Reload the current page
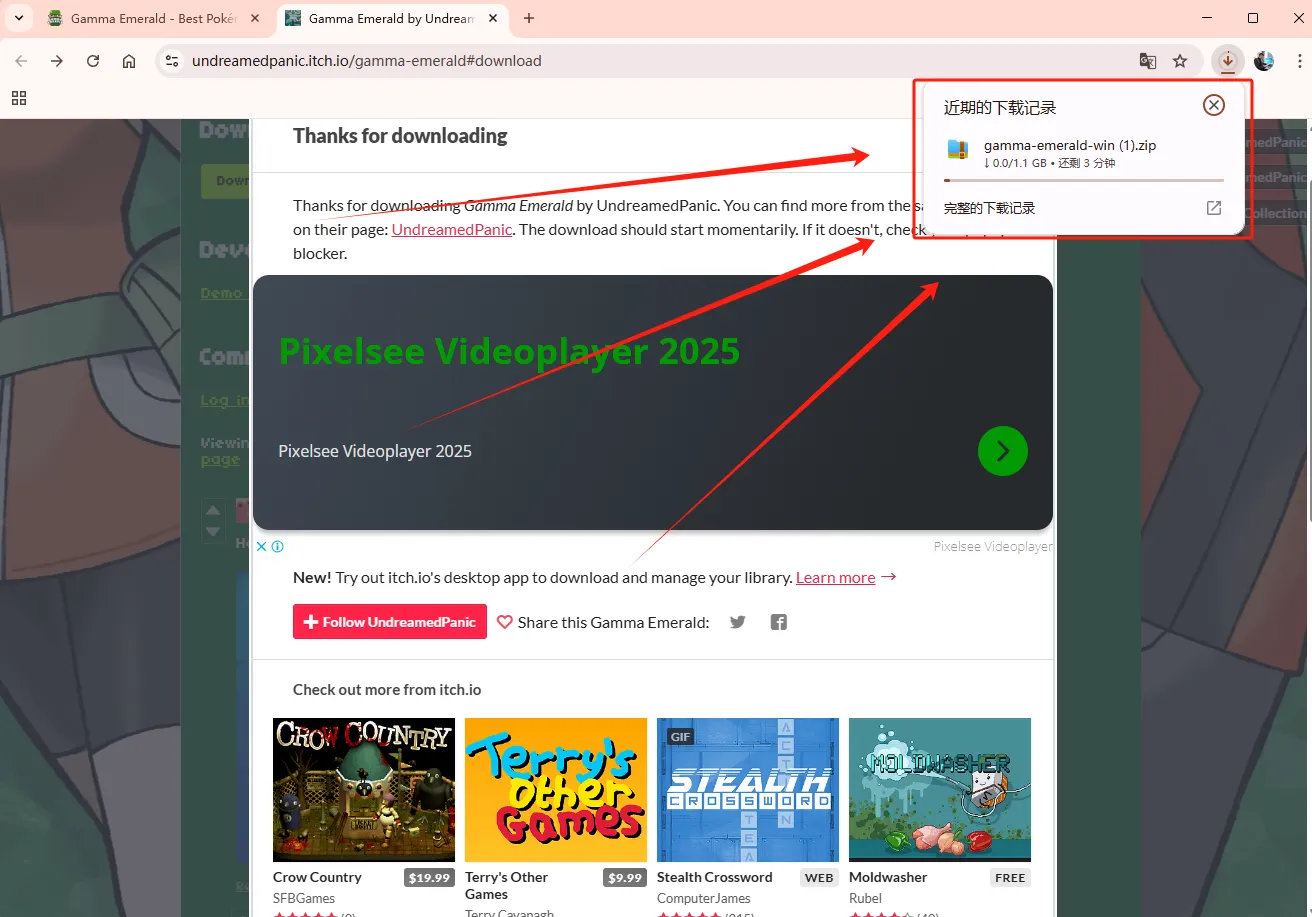Viewport: 1312px width, 917px height. tap(93, 61)
